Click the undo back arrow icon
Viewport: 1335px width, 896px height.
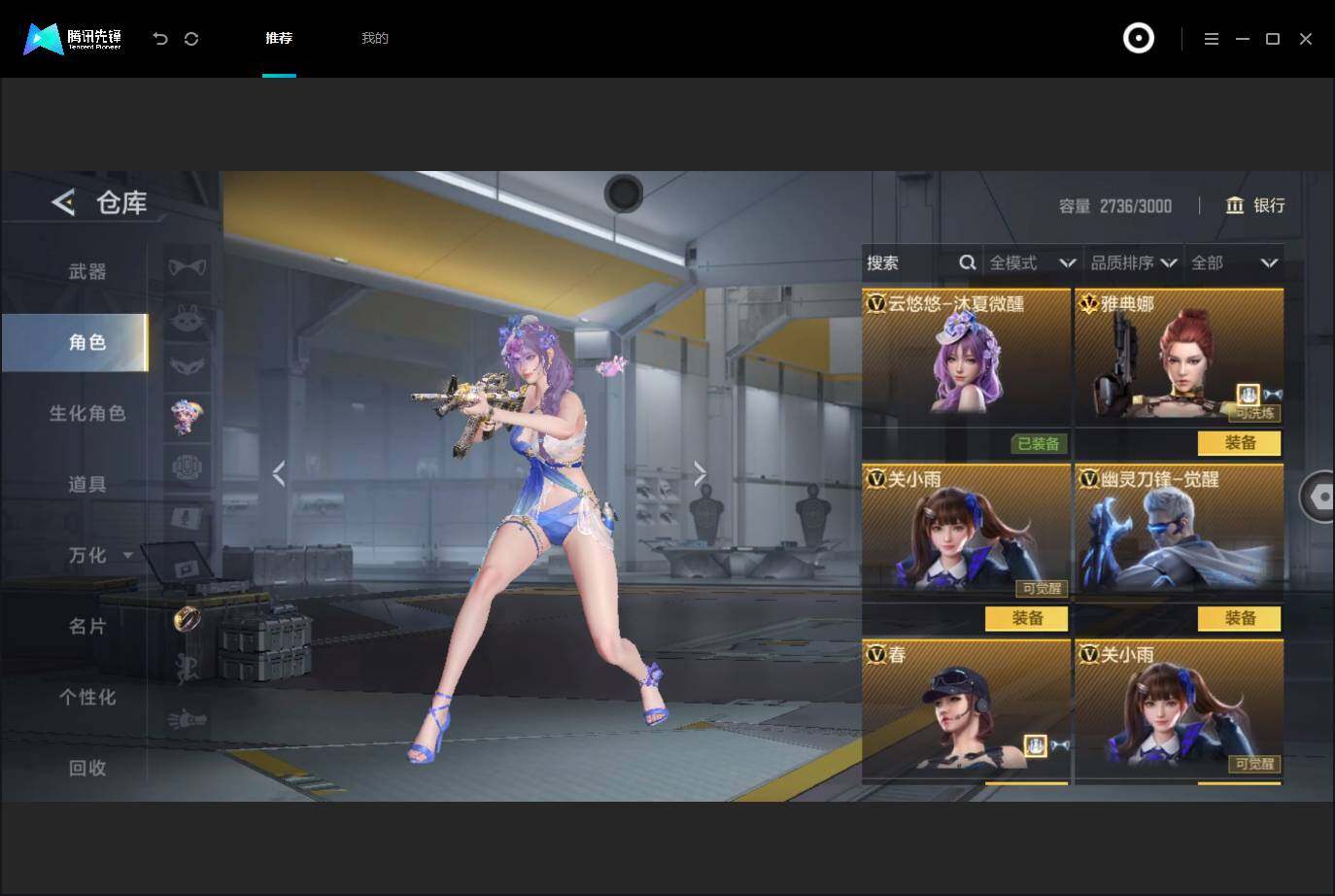160,39
